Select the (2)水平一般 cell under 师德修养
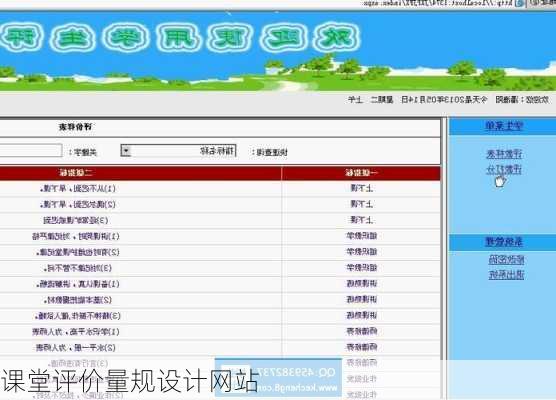556x400 pixels. coord(76,348)
